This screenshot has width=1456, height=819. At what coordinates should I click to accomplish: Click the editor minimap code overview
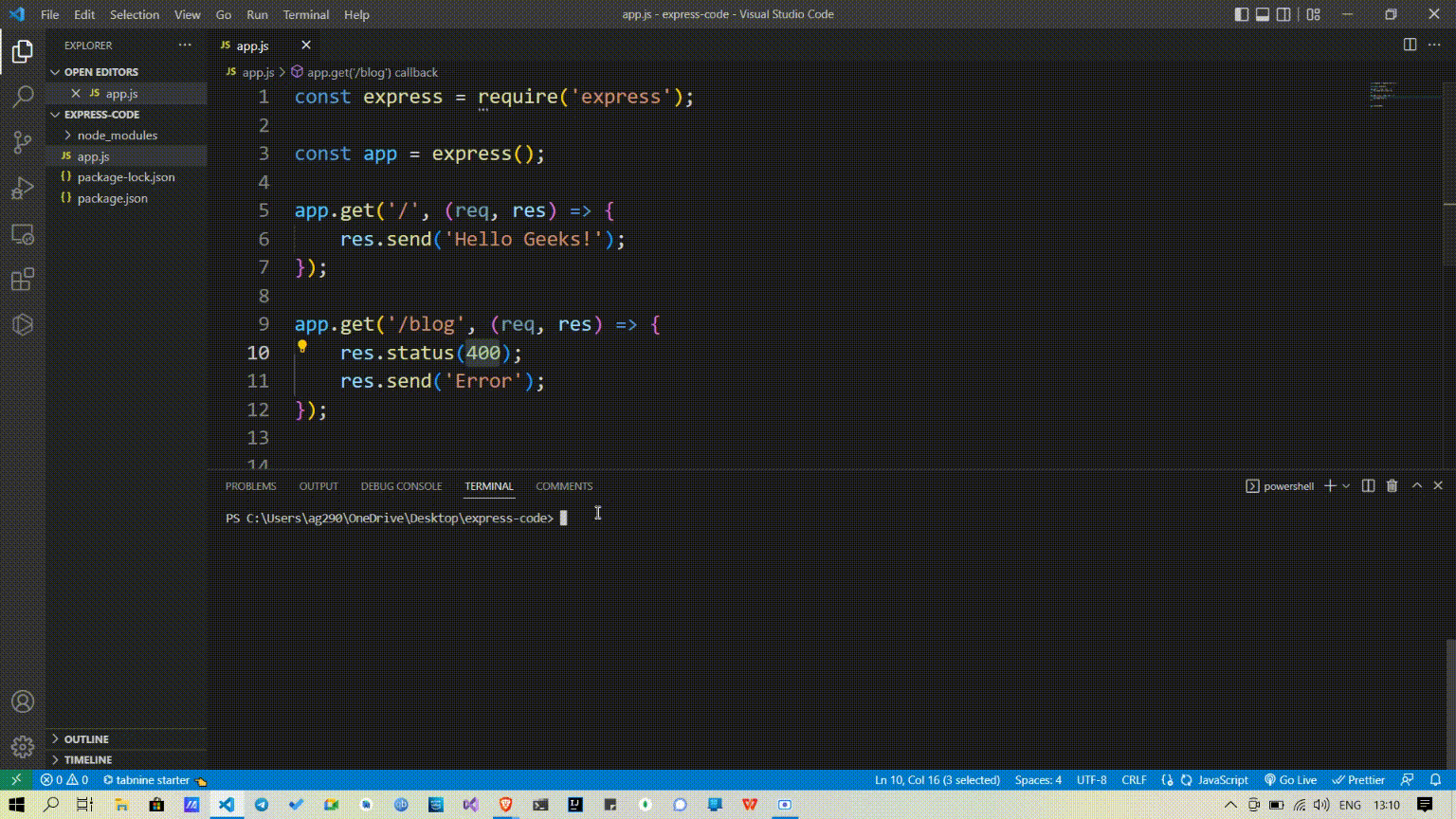click(1384, 95)
